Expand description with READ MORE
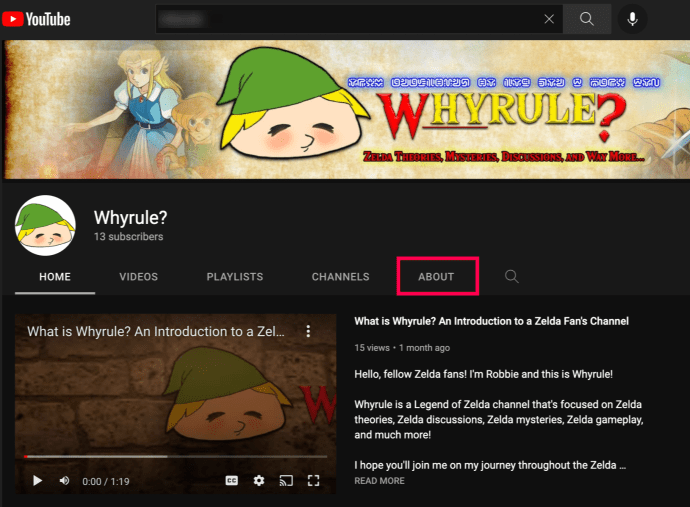Screen dimensions: 690x507 [x=379, y=481]
